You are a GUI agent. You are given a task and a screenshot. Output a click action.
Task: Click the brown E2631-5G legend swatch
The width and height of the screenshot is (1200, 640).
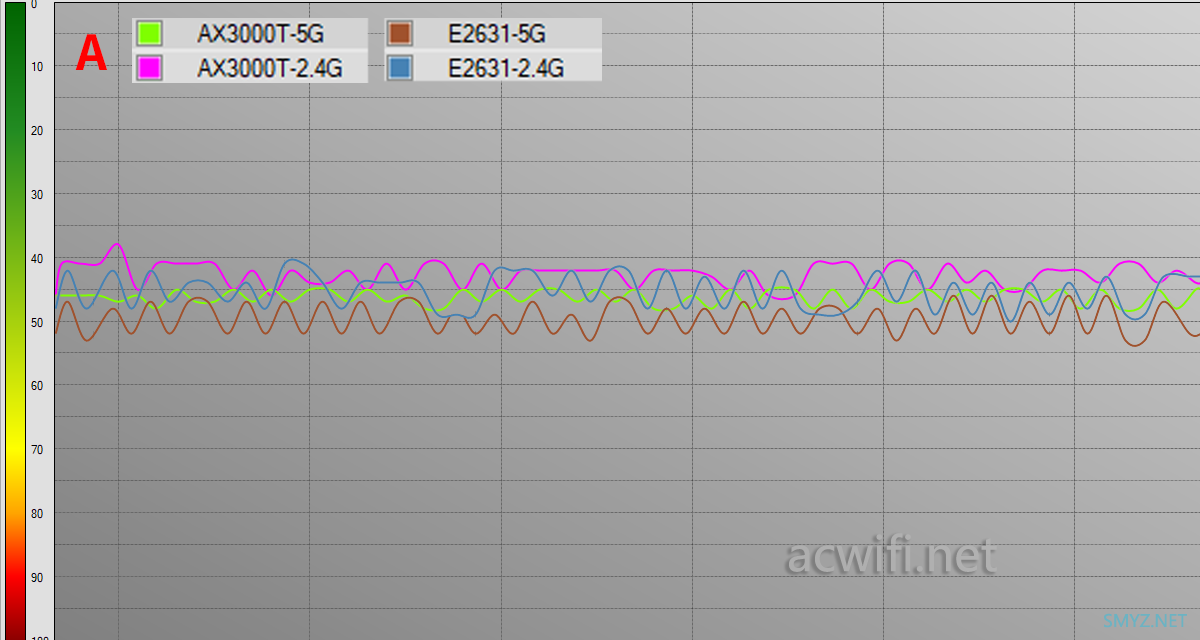coord(400,33)
